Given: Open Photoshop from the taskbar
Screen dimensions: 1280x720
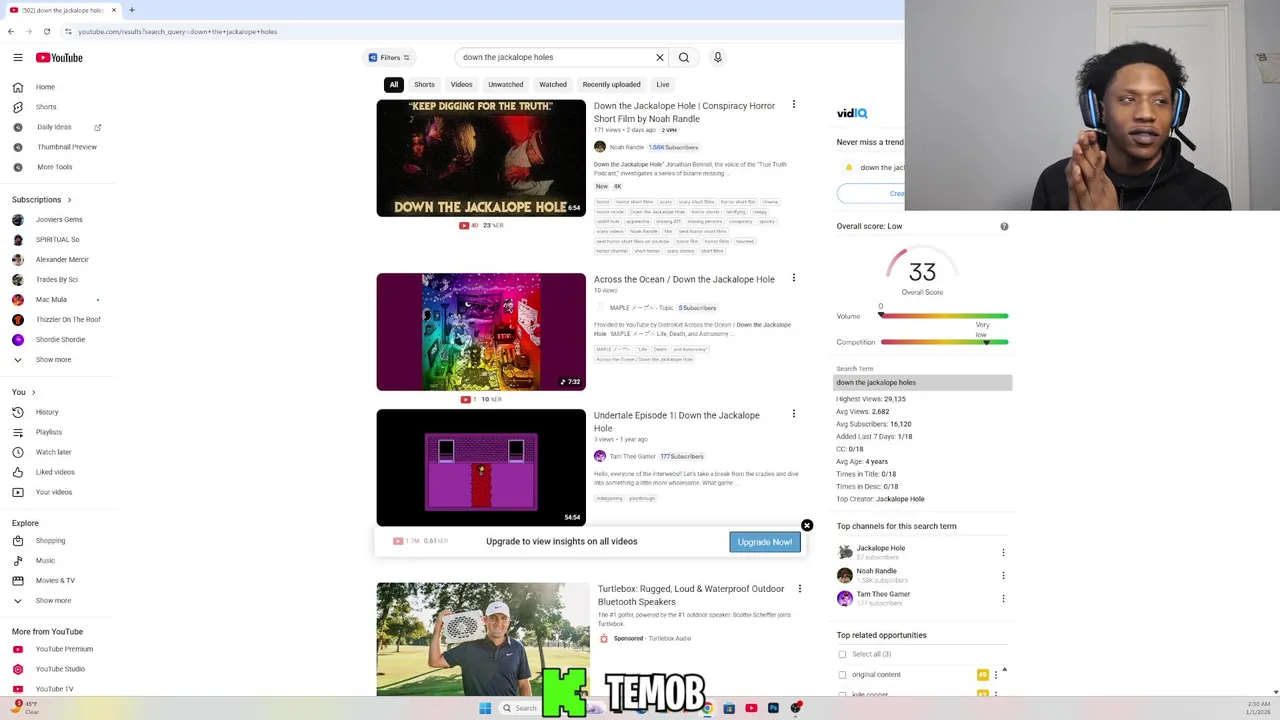Looking at the screenshot, I should (773, 708).
